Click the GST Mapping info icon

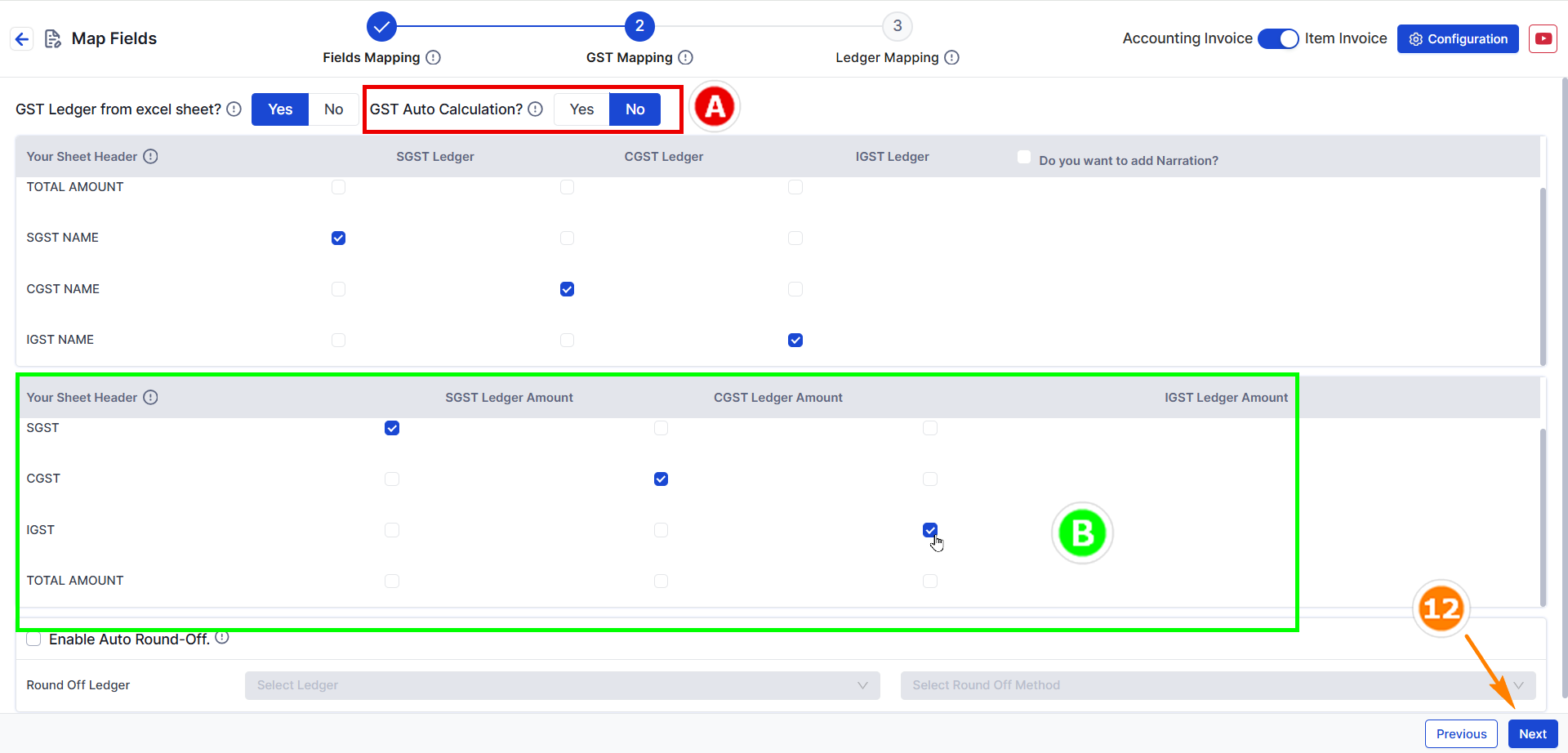(x=686, y=57)
